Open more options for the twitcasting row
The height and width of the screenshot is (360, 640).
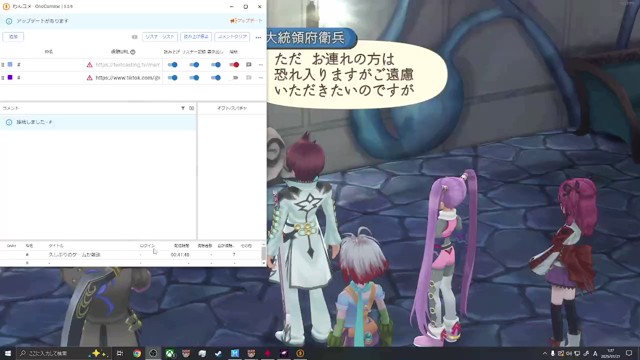[x=261, y=64]
